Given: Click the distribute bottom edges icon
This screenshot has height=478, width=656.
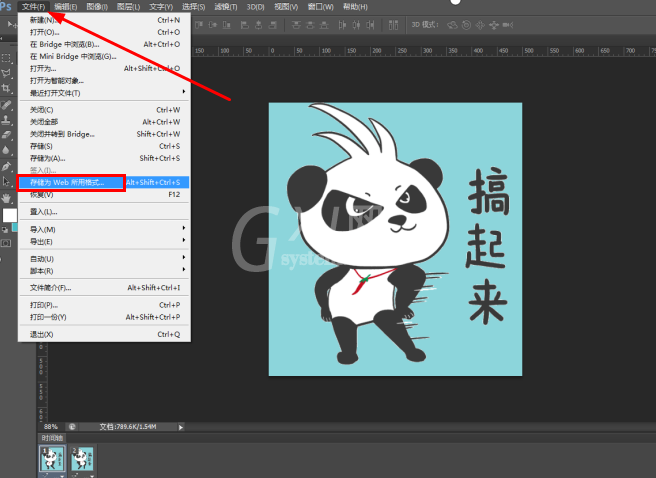Looking at the screenshot, I should 324,25.
